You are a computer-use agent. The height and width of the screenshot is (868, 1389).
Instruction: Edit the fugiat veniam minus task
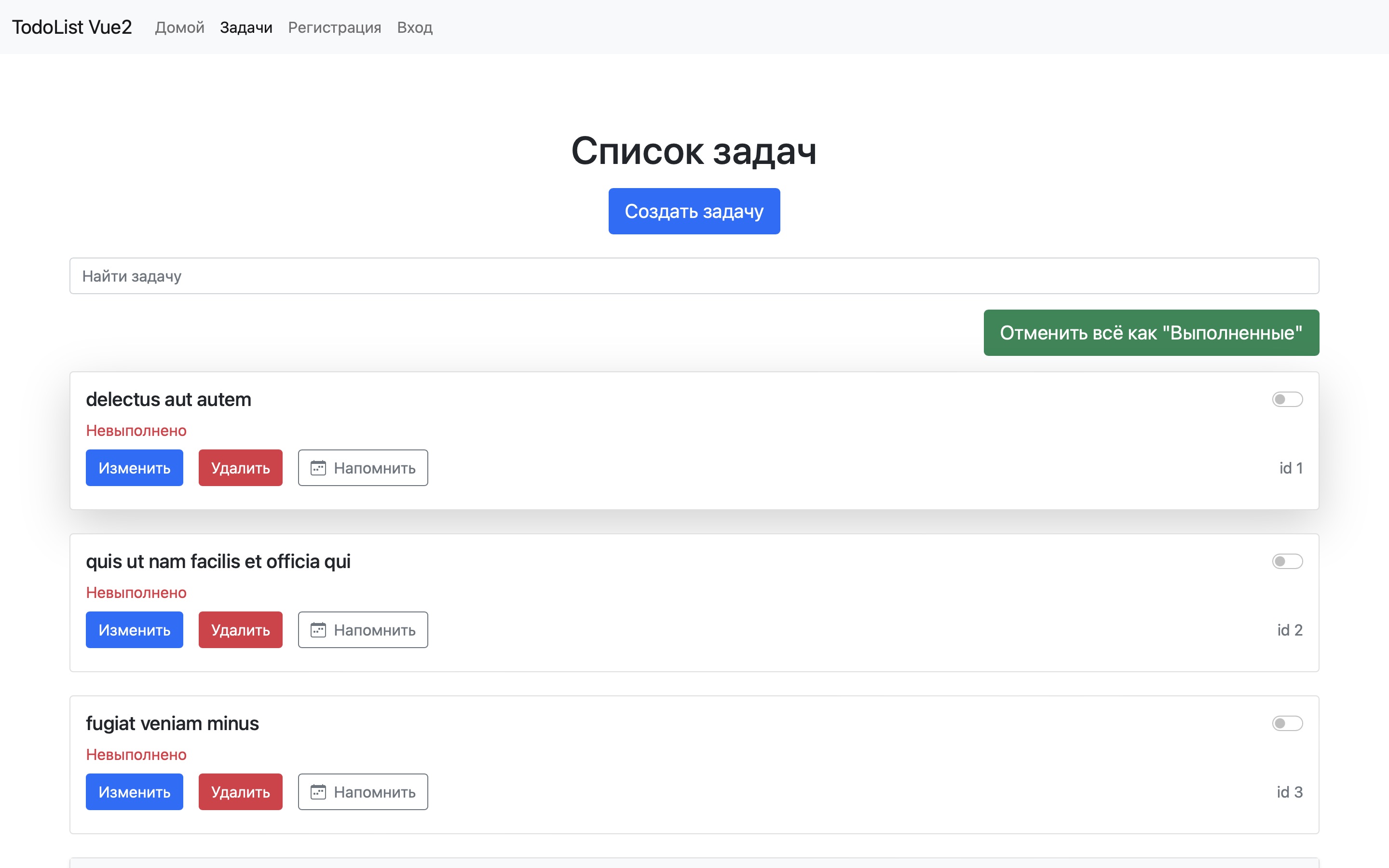point(134,792)
